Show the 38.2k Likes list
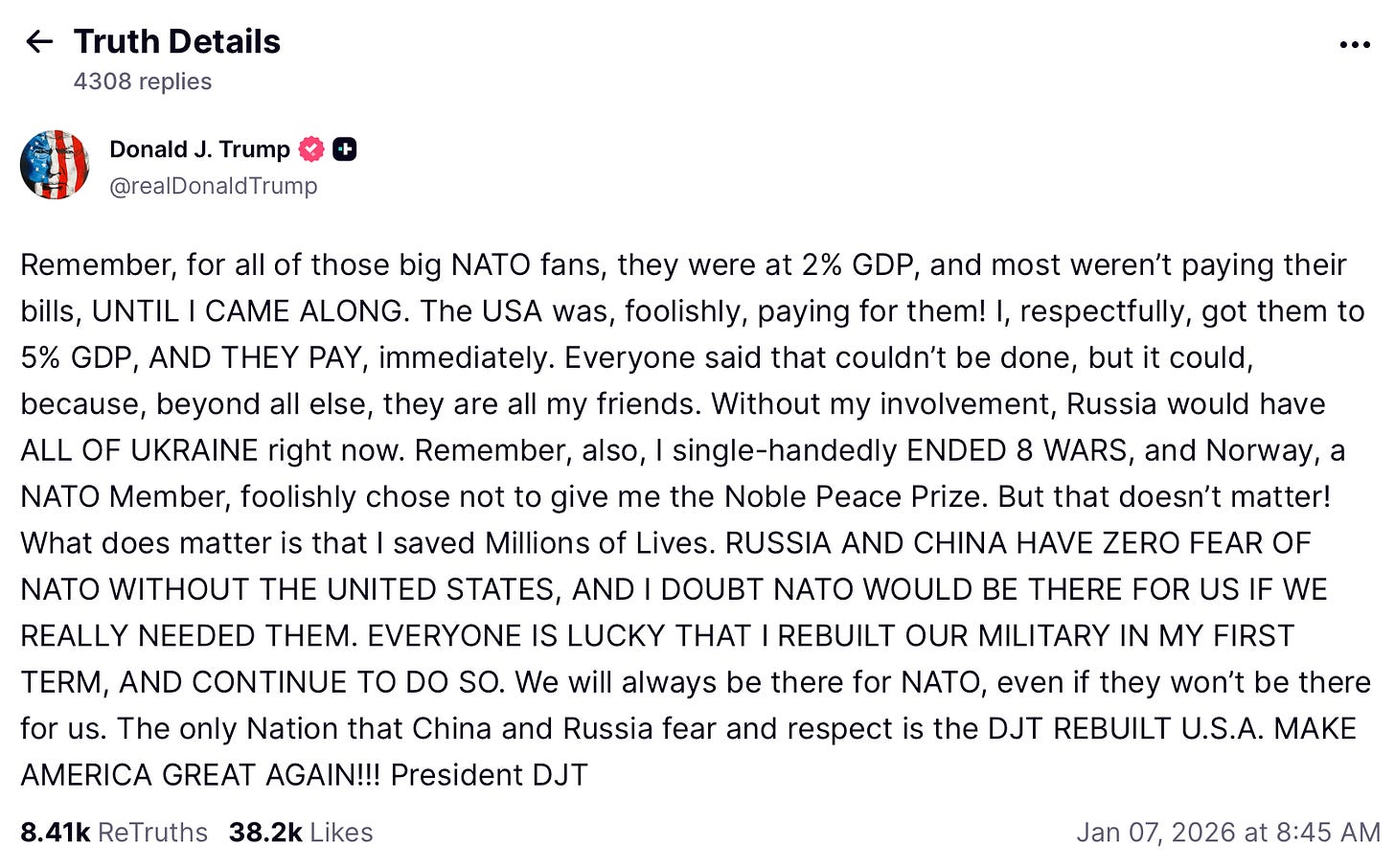Screen dimensions: 1395x868 pyautogui.click(x=301, y=832)
